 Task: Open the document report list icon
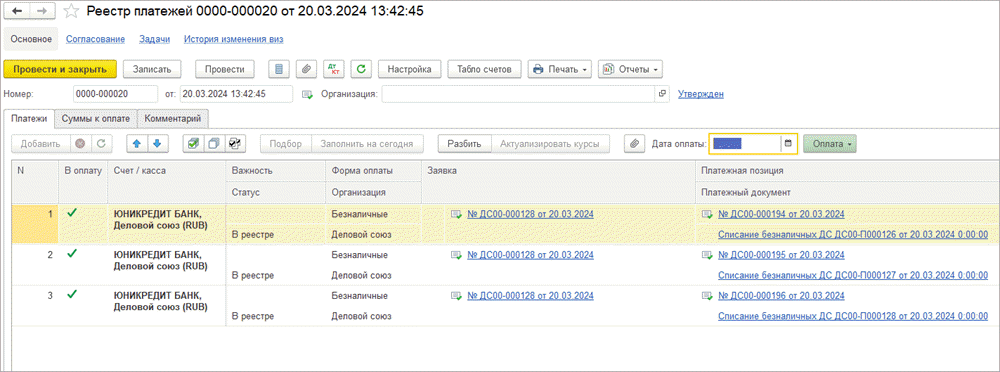[x=279, y=69]
